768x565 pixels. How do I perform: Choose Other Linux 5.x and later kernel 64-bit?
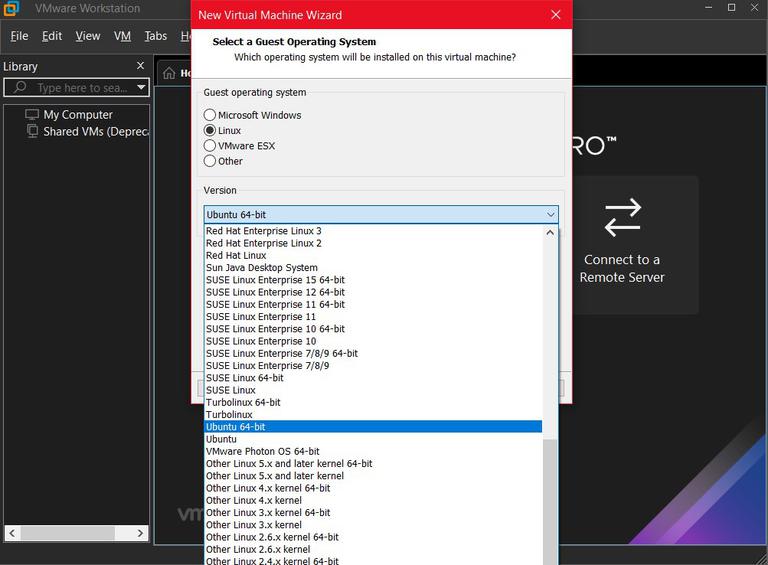click(373, 463)
